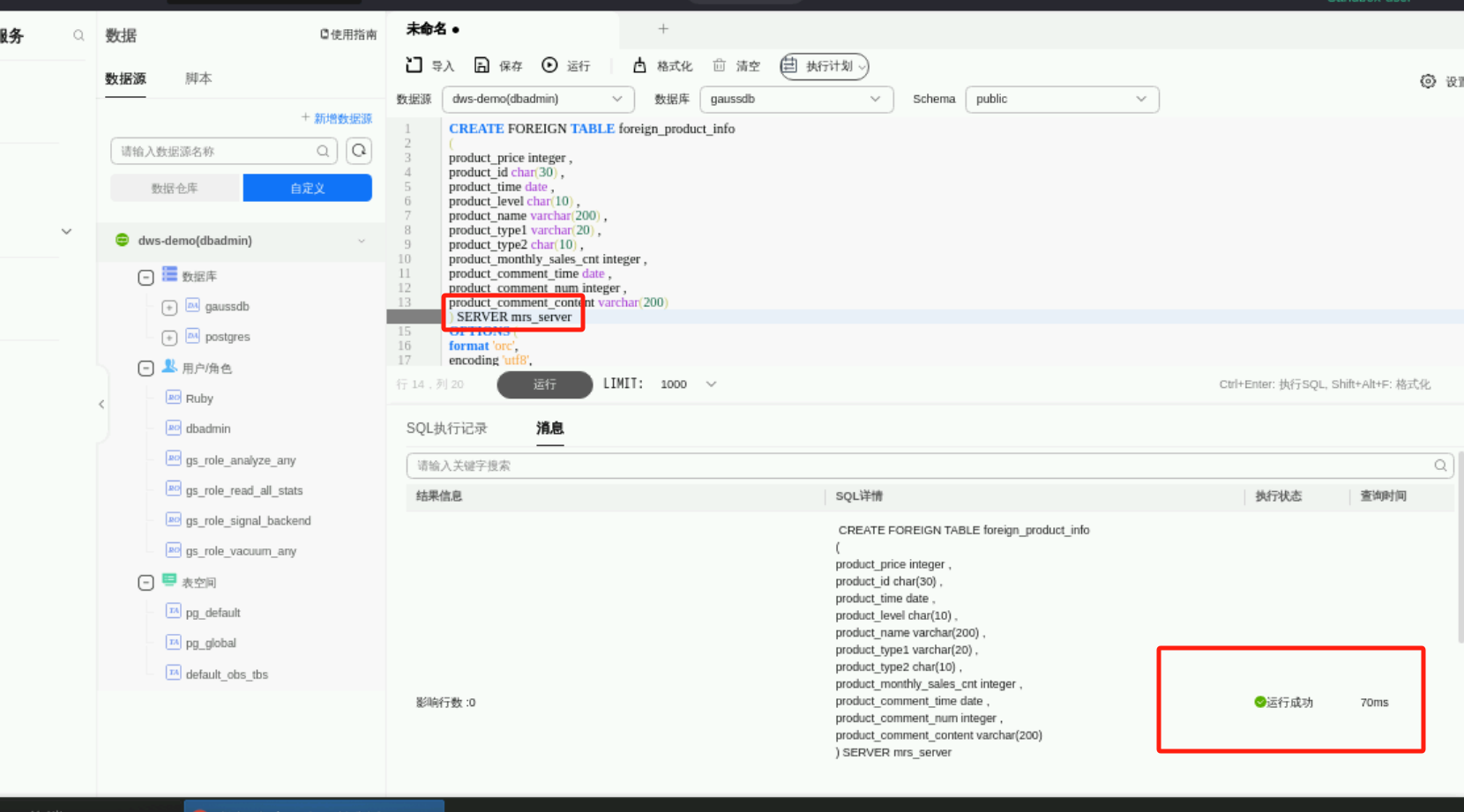Click the search icon in the keyword field

1440,466
